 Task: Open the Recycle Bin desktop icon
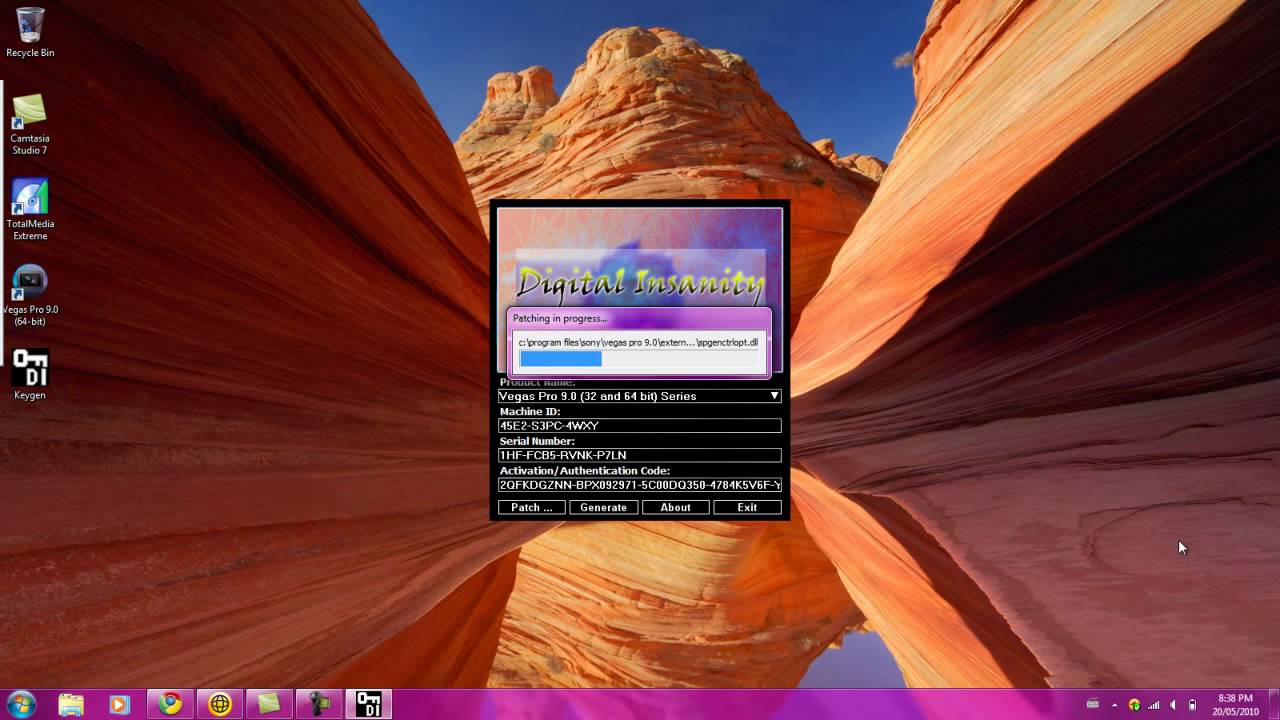30,32
